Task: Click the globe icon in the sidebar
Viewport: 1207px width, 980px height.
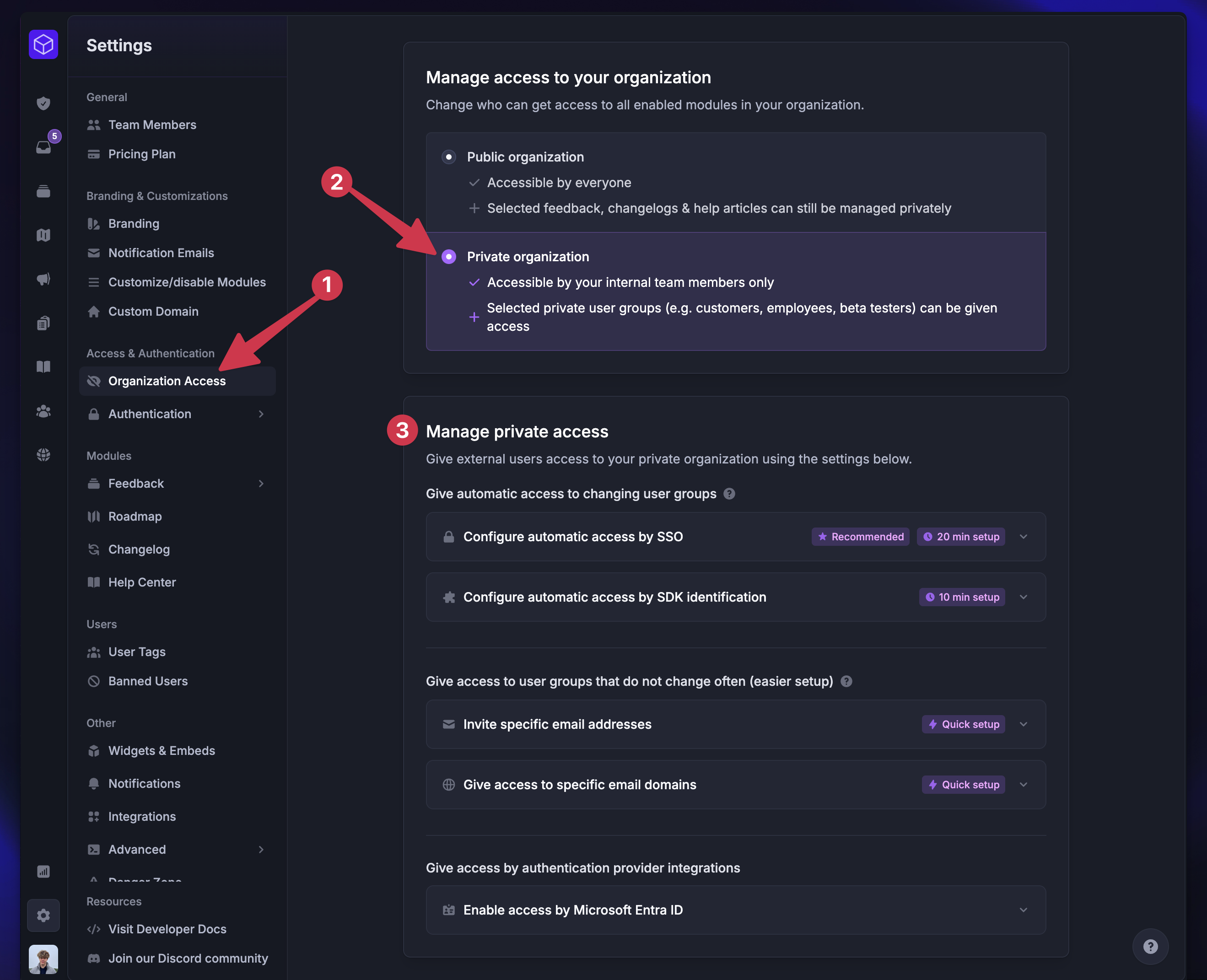Action: [43, 454]
